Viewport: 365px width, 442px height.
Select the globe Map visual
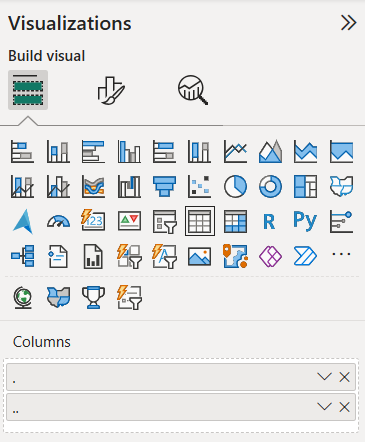click(22, 298)
